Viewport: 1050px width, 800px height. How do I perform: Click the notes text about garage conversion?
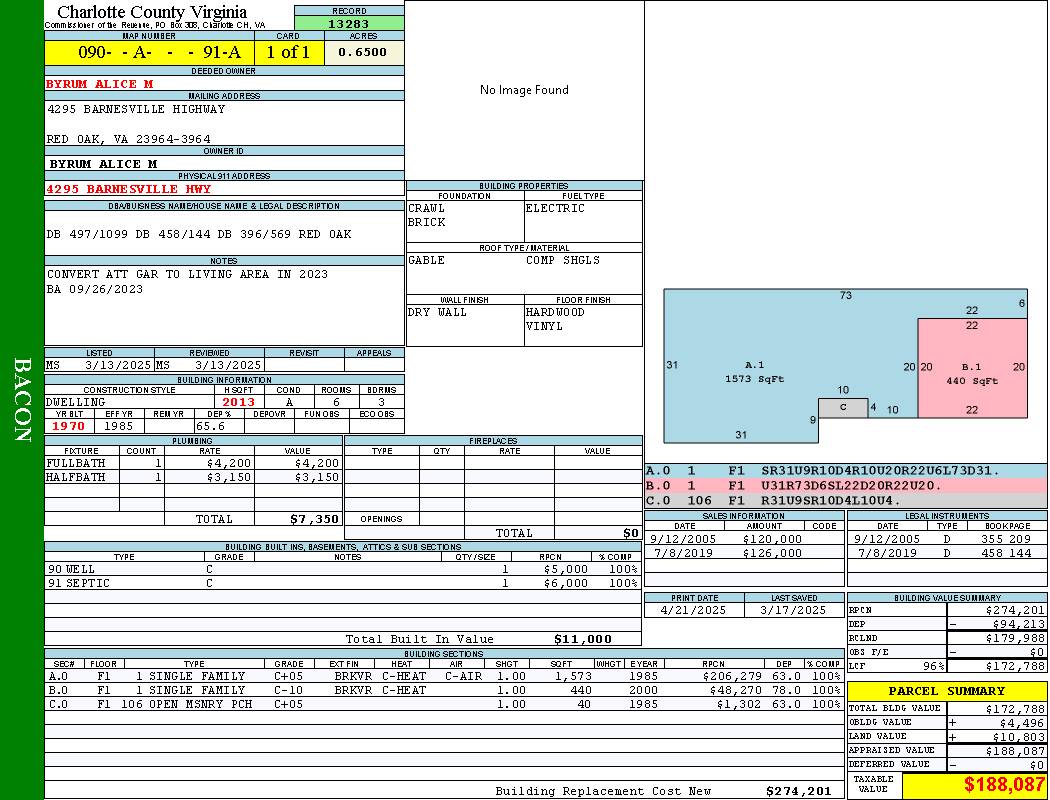click(x=187, y=274)
